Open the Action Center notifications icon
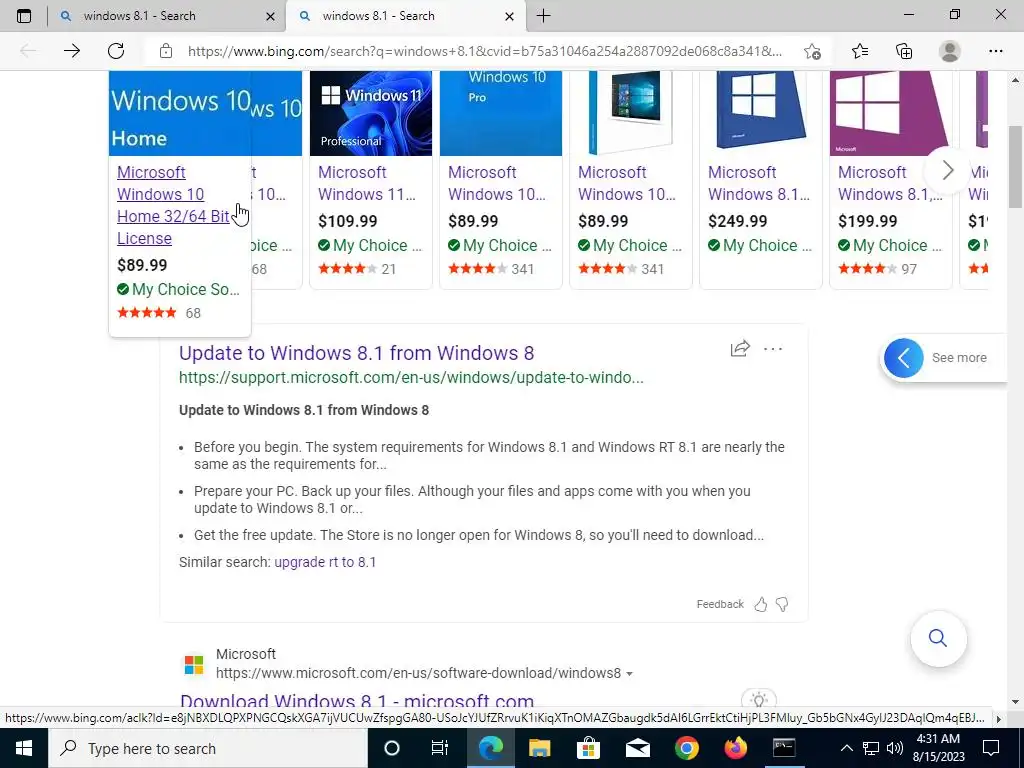Viewport: 1024px width, 768px height. point(991,748)
